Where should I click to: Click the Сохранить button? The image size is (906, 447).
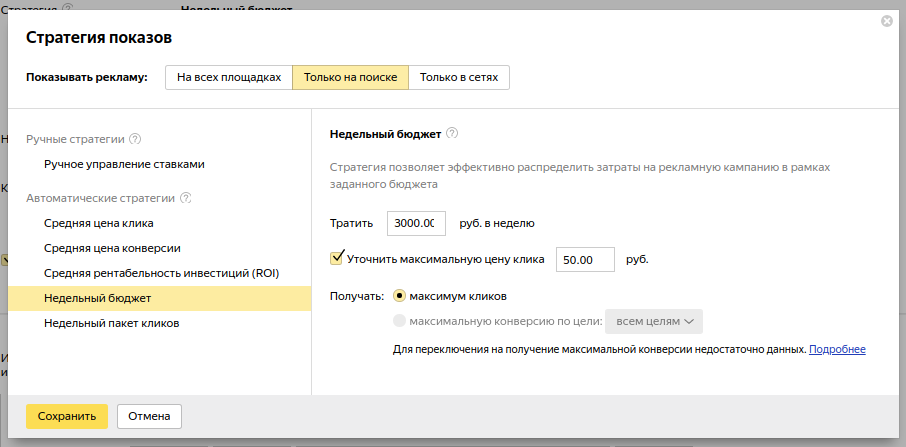tap(67, 416)
